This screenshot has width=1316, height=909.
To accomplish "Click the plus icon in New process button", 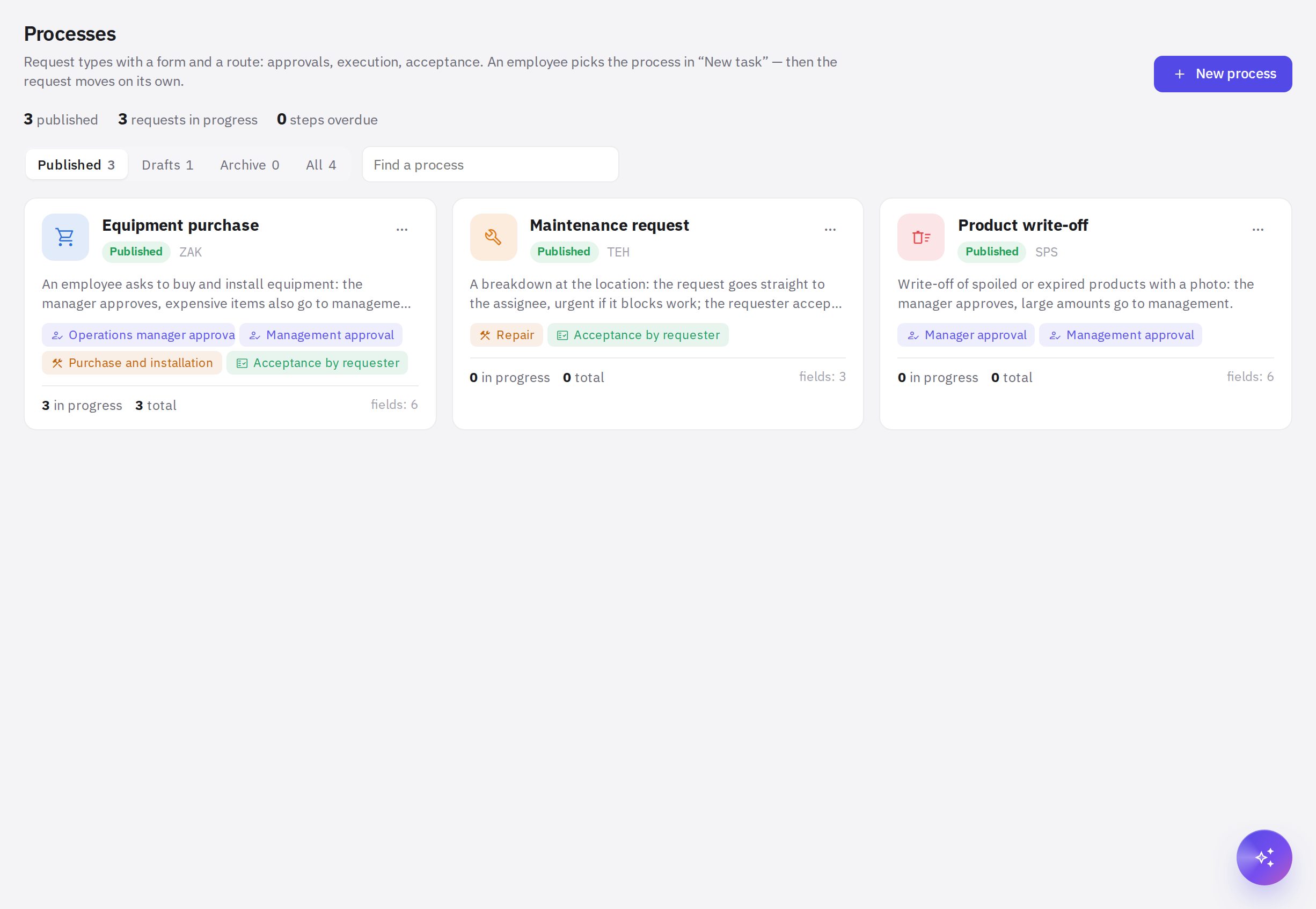I will click(1179, 74).
